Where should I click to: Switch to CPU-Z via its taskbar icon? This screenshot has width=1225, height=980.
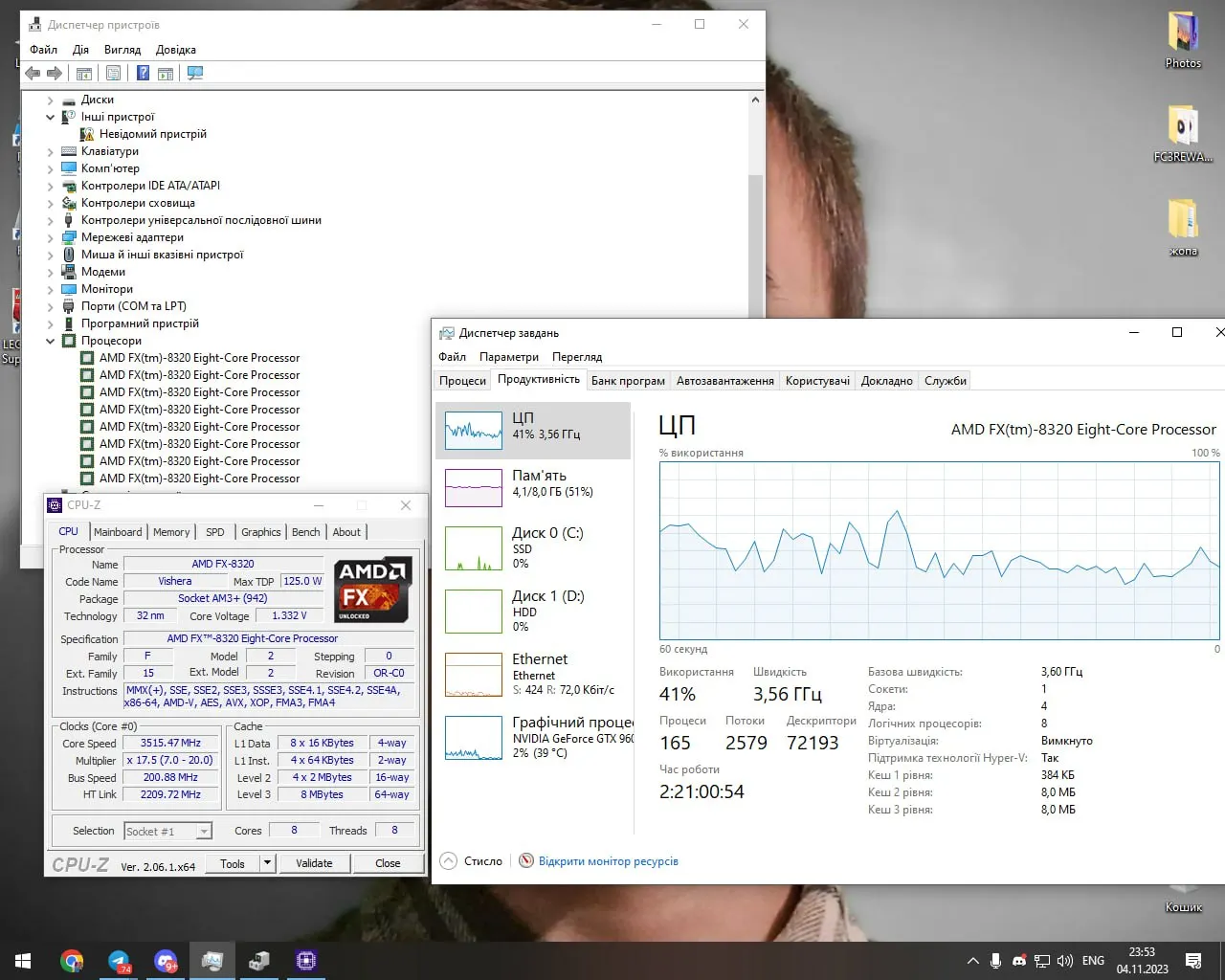coord(306,961)
